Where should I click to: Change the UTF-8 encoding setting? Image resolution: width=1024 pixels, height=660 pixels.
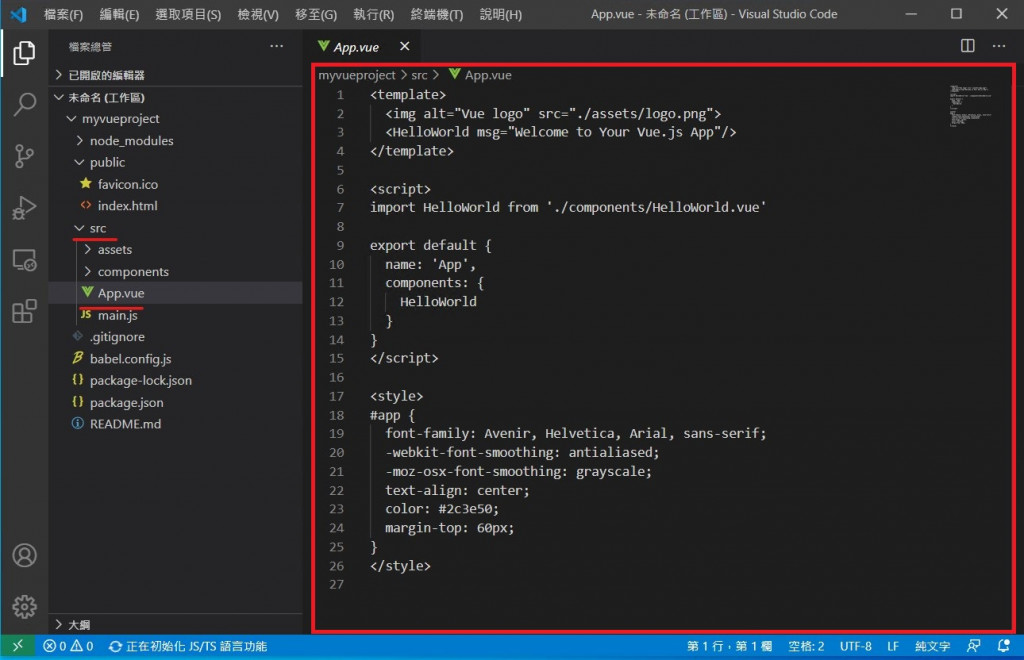tap(856, 646)
